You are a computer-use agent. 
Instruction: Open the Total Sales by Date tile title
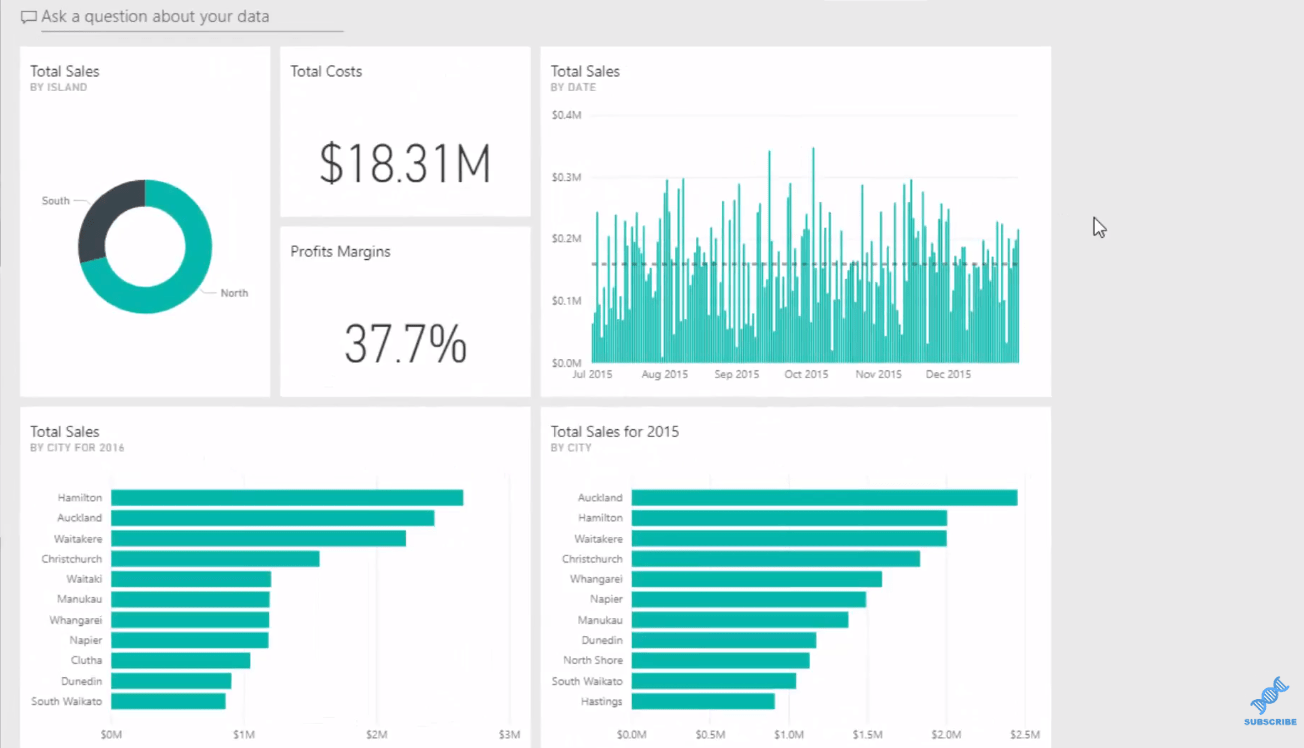tap(585, 71)
